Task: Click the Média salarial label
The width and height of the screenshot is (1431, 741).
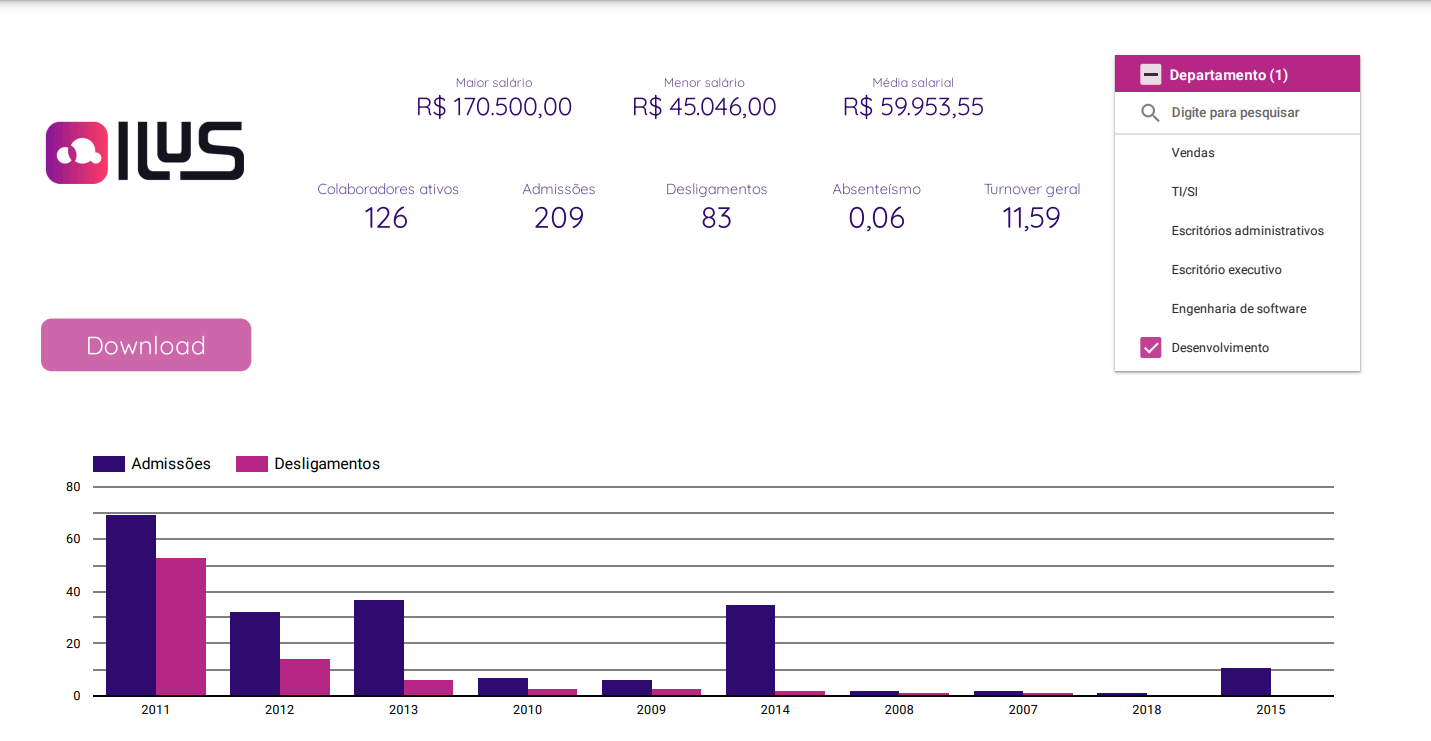Action: coord(913,83)
